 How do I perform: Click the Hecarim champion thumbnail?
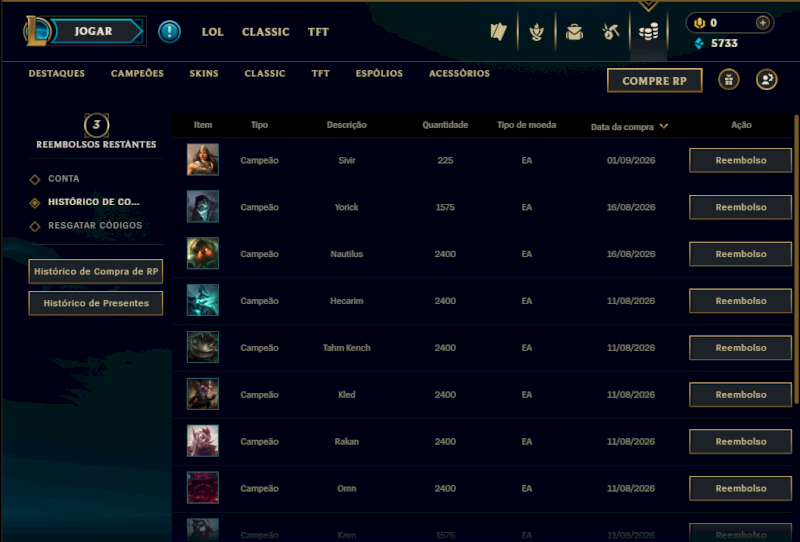pos(203,301)
